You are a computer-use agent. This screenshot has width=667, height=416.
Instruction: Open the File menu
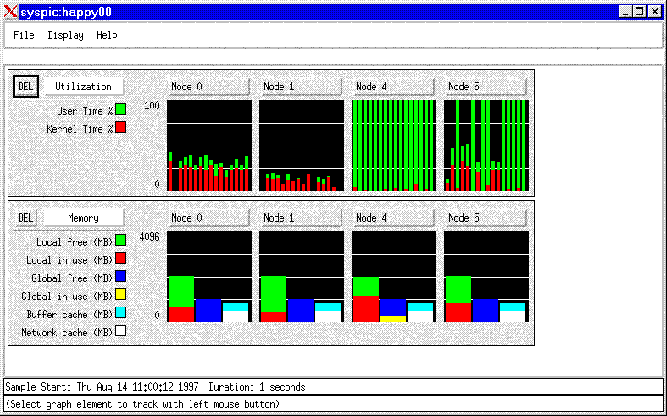[x=23, y=35]
